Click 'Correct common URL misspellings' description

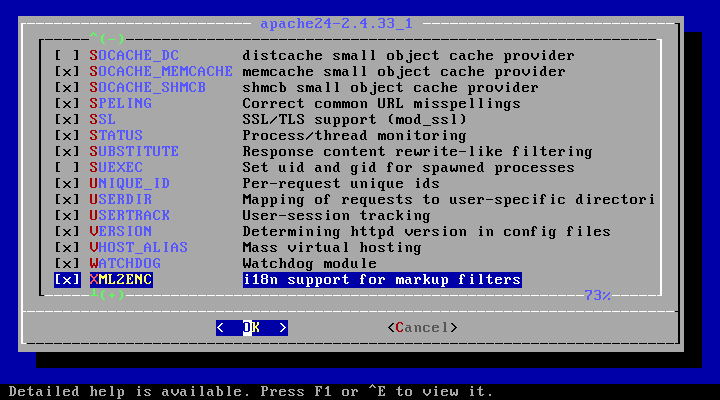[382, 104]
